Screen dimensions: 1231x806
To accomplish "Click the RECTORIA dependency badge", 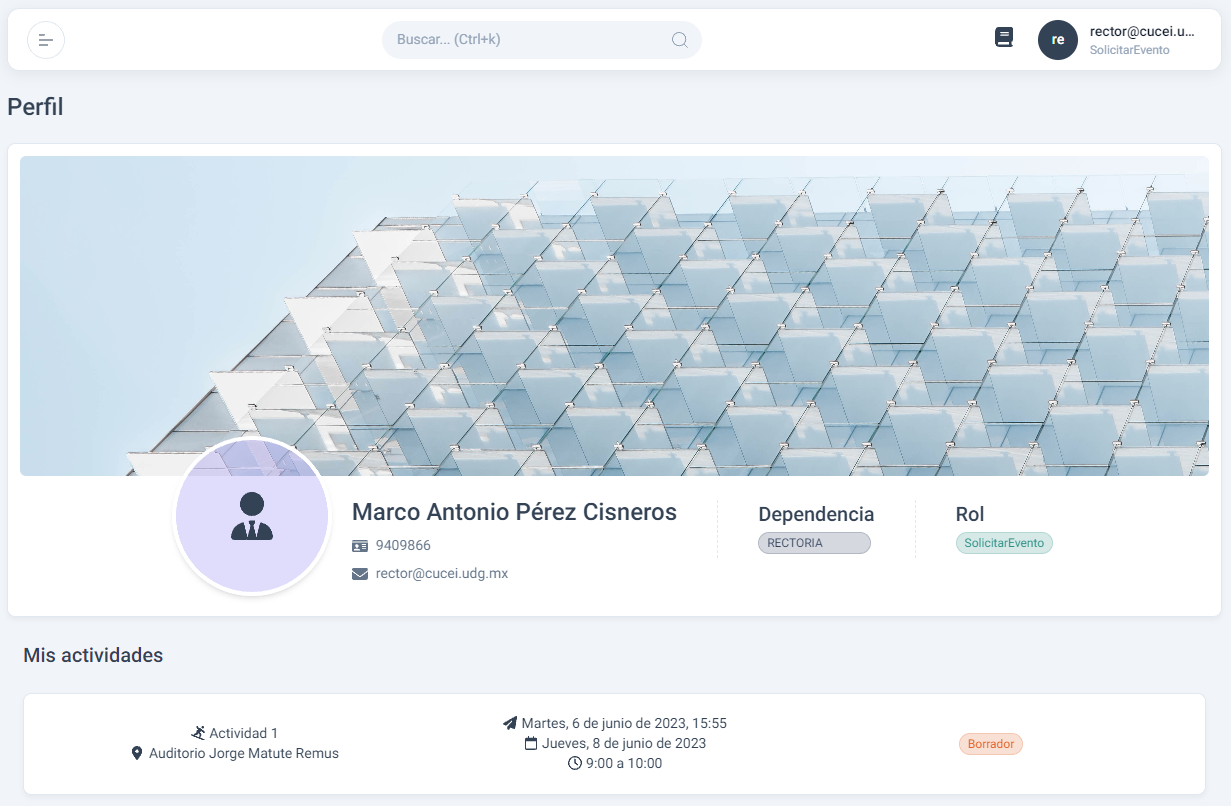I will point(814,543).
